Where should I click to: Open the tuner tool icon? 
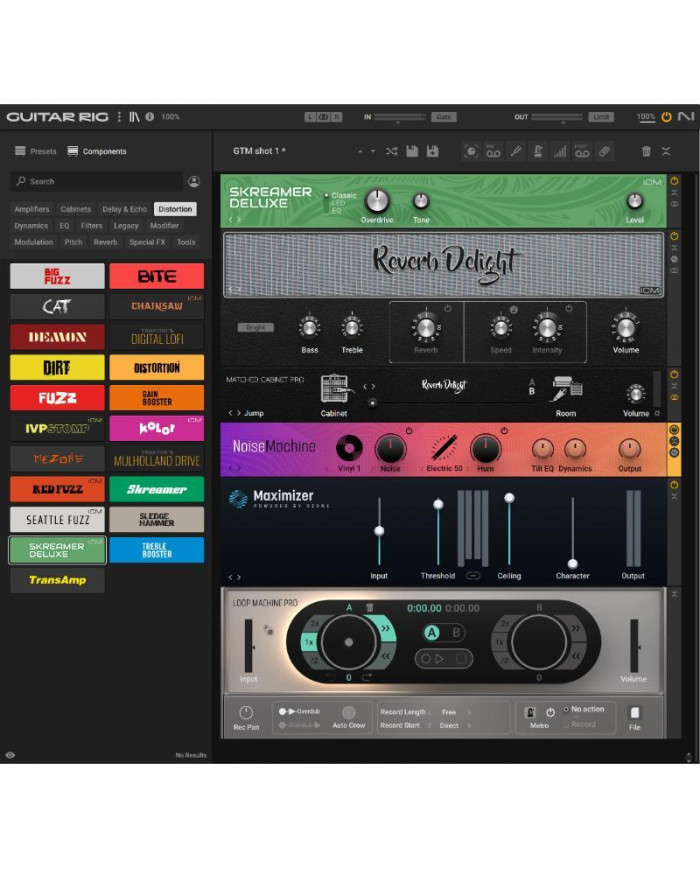click(516, 151)
